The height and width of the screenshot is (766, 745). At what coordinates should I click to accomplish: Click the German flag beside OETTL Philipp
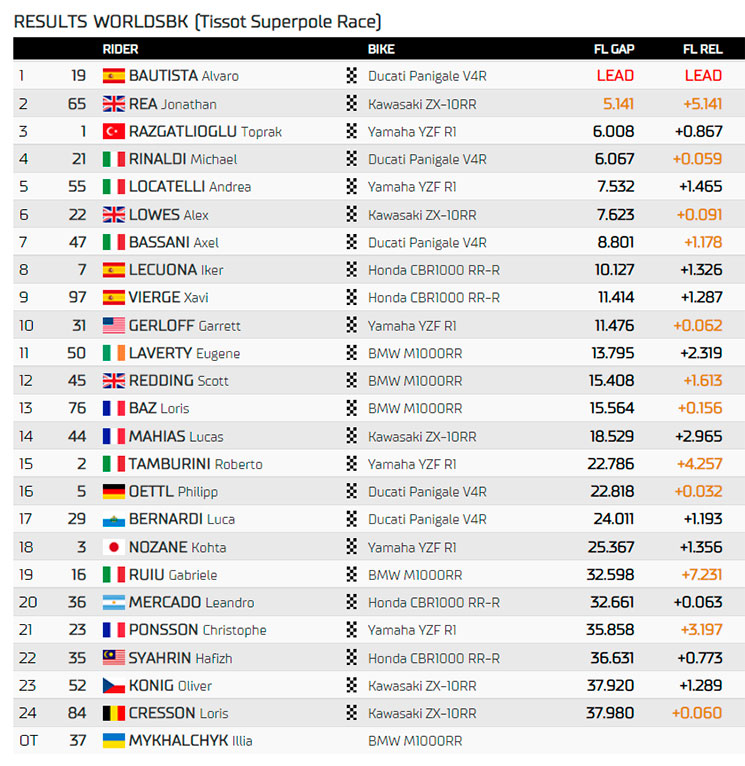tap(113, 491)
